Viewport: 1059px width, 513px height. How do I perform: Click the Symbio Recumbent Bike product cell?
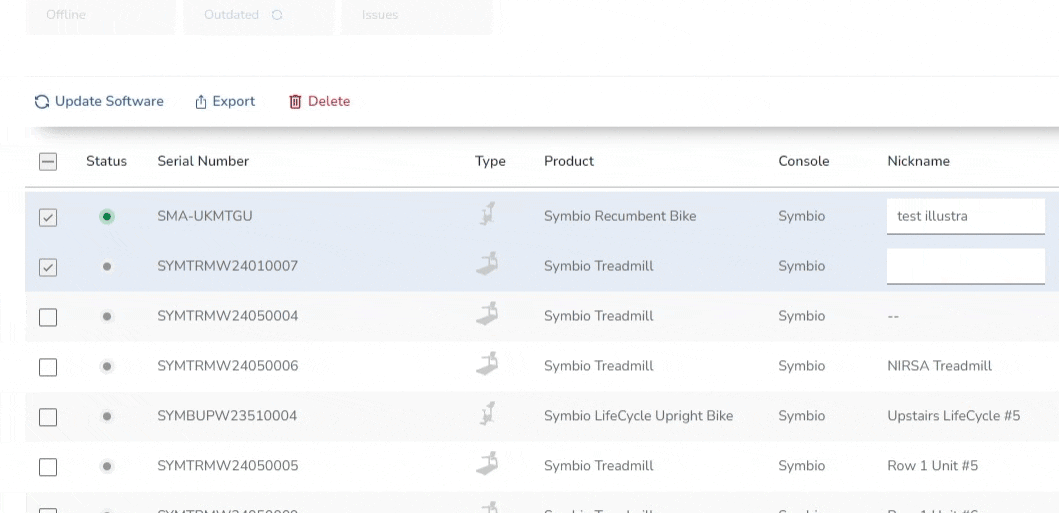(620, 217)
